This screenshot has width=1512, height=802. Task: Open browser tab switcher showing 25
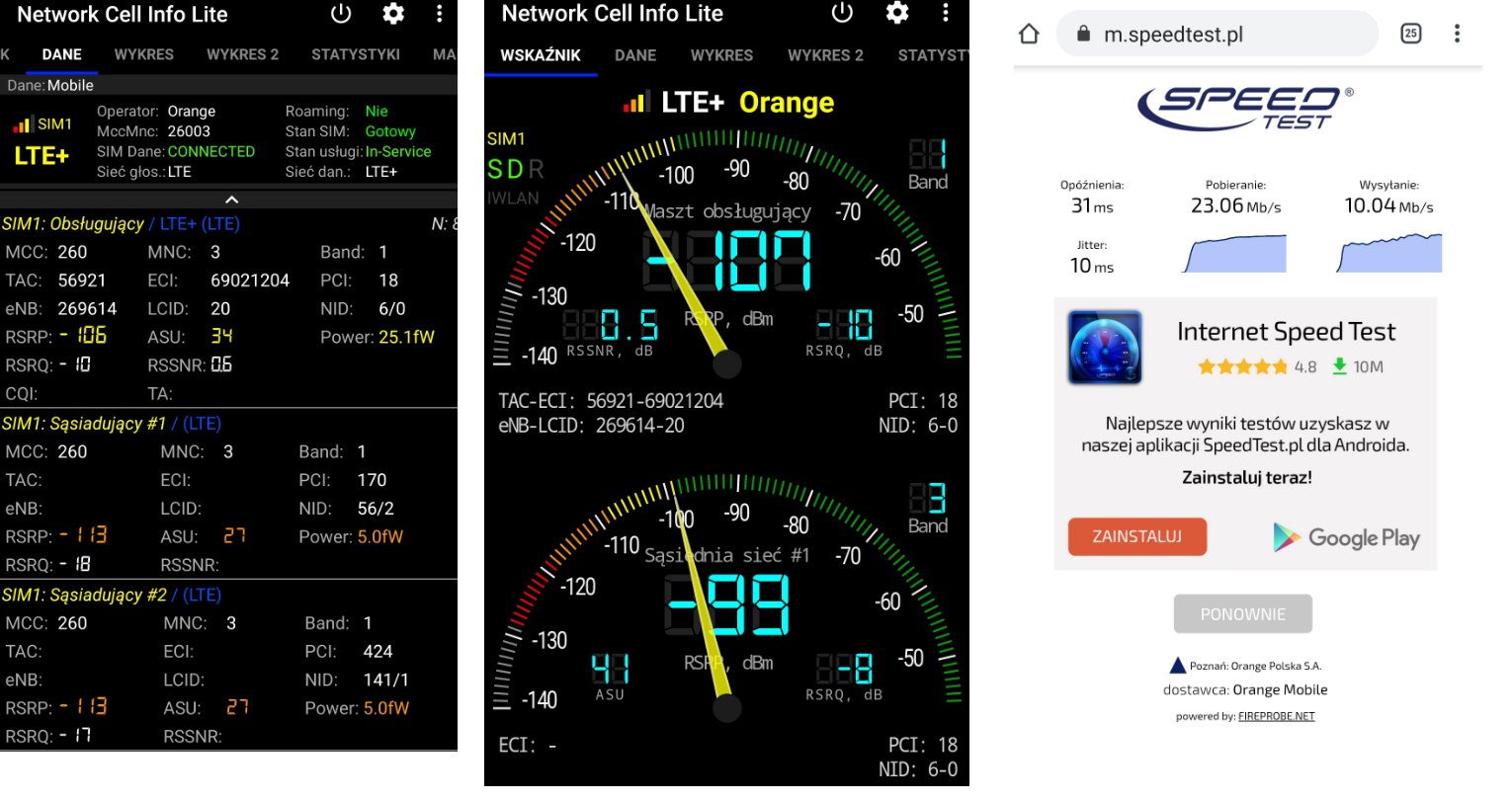tap(1411, 34)
